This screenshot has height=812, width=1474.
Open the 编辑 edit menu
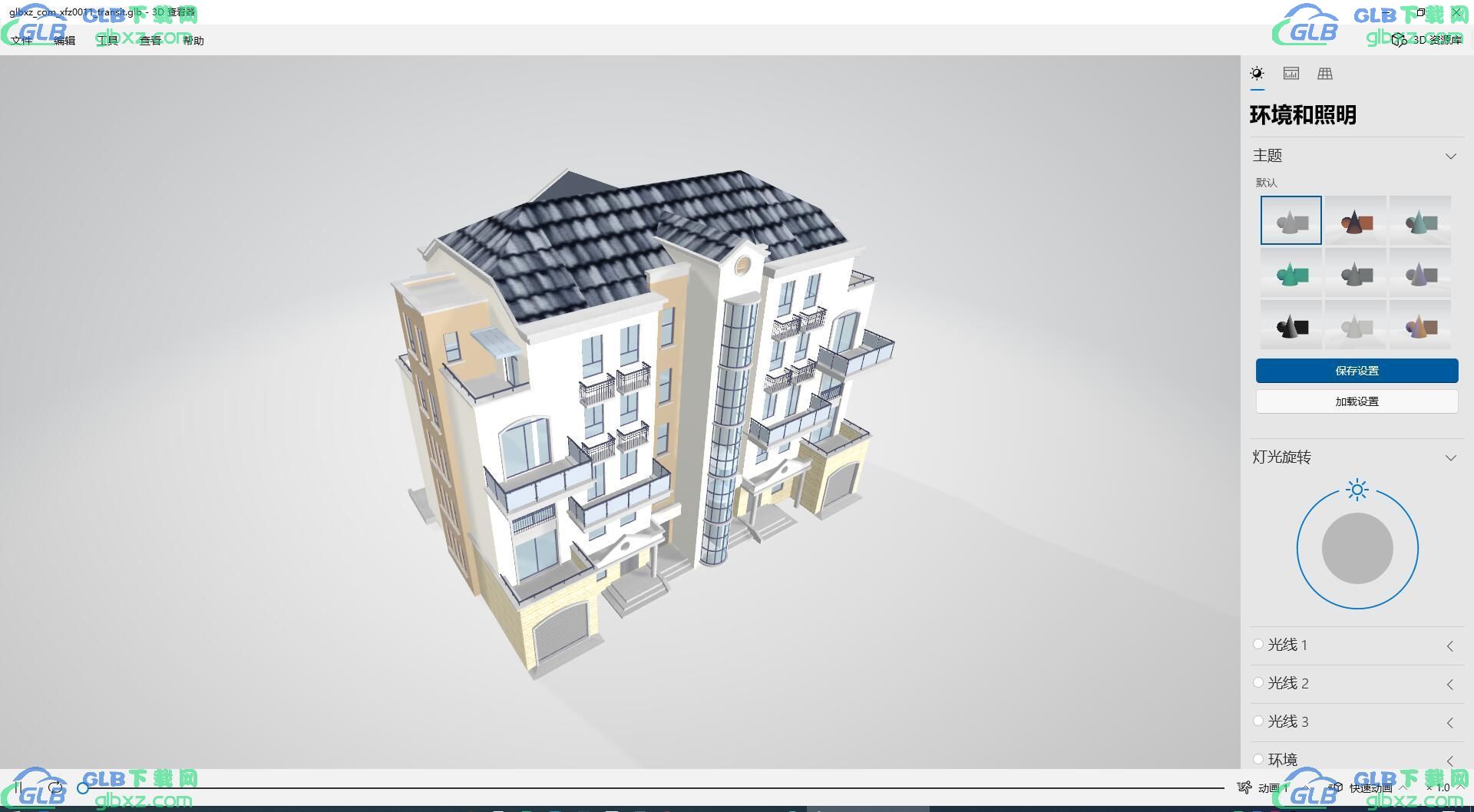64,40
